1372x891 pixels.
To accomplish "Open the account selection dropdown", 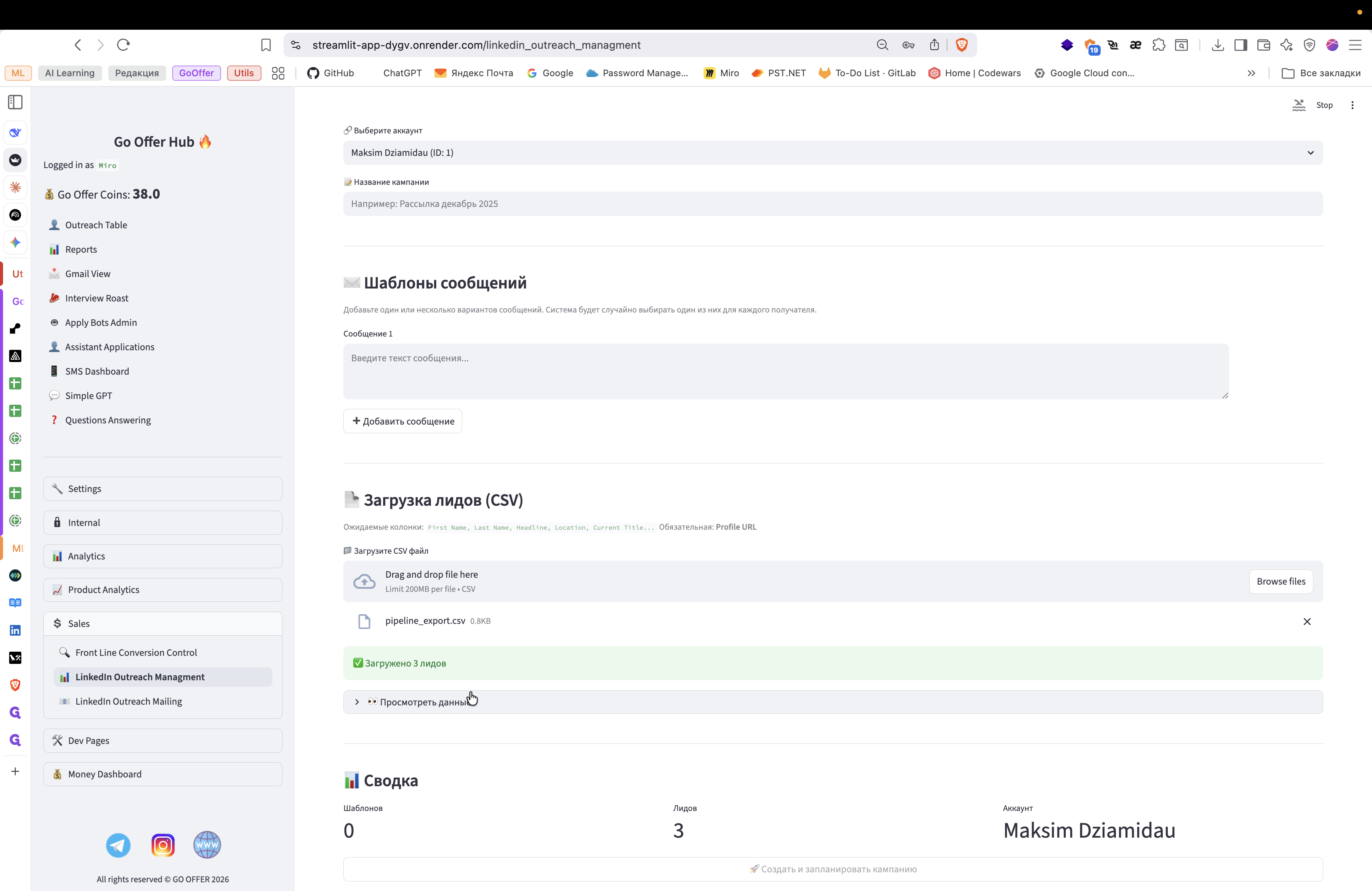I will (832, 153).
